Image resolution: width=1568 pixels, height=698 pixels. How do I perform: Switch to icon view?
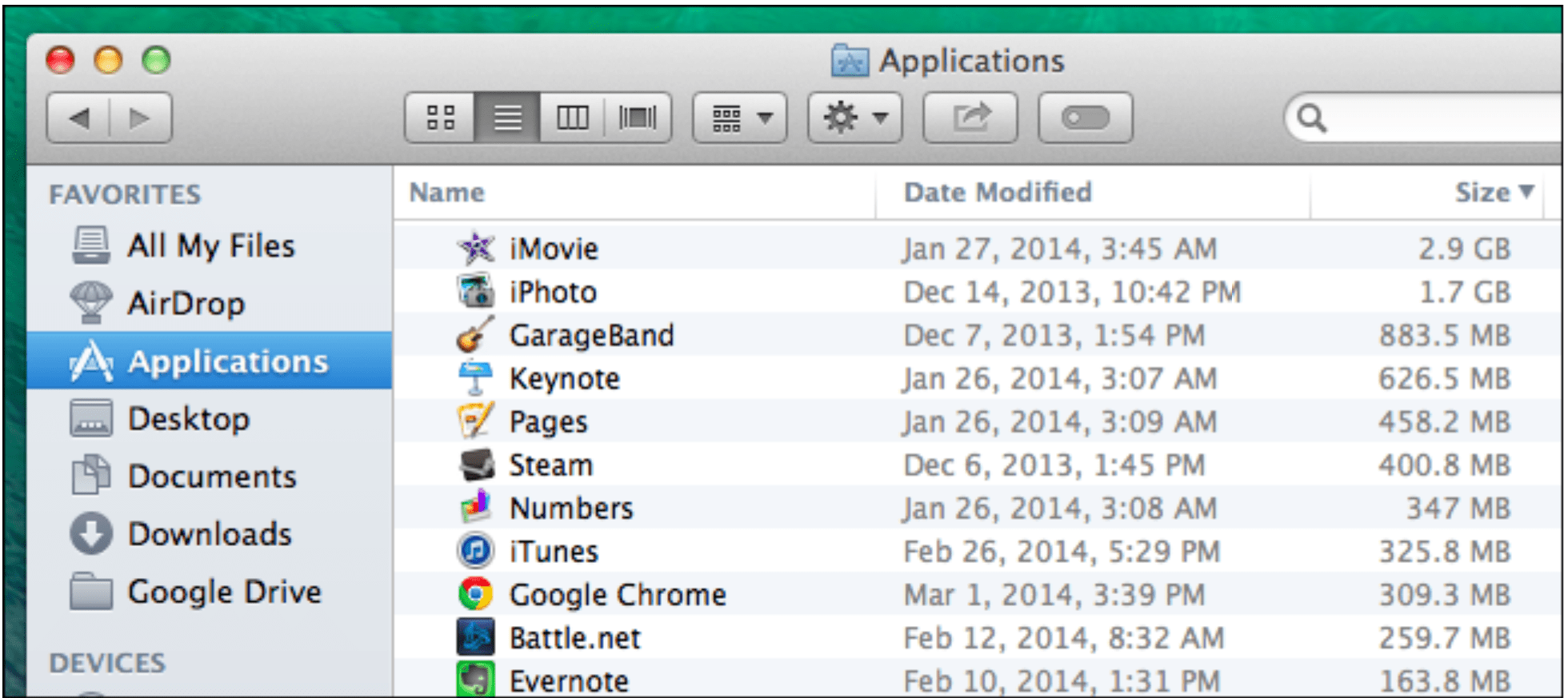tap(440, 118)
